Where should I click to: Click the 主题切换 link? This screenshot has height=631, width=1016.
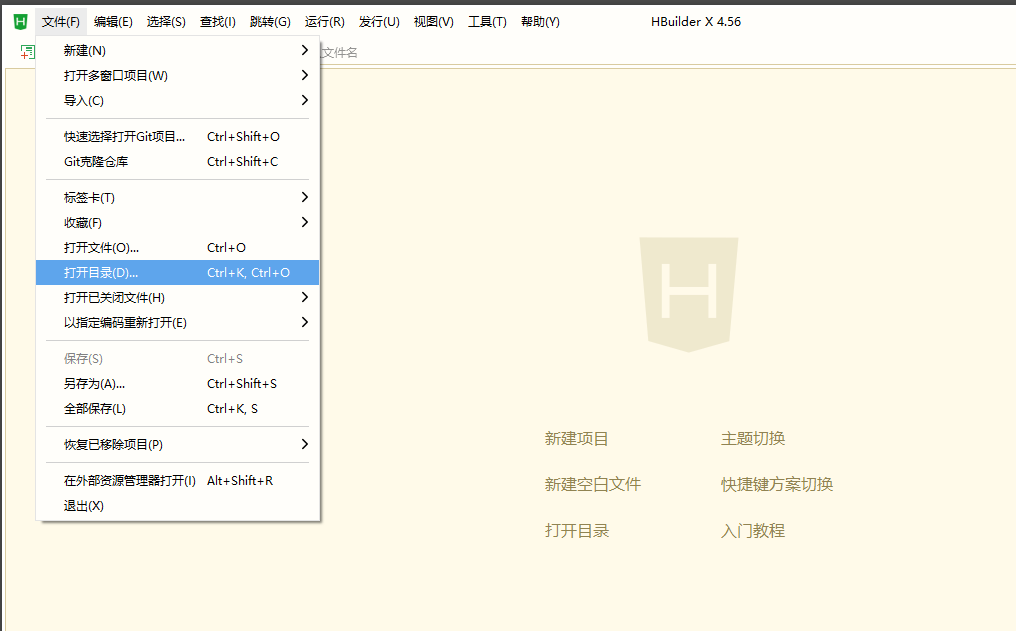(753, 439)
